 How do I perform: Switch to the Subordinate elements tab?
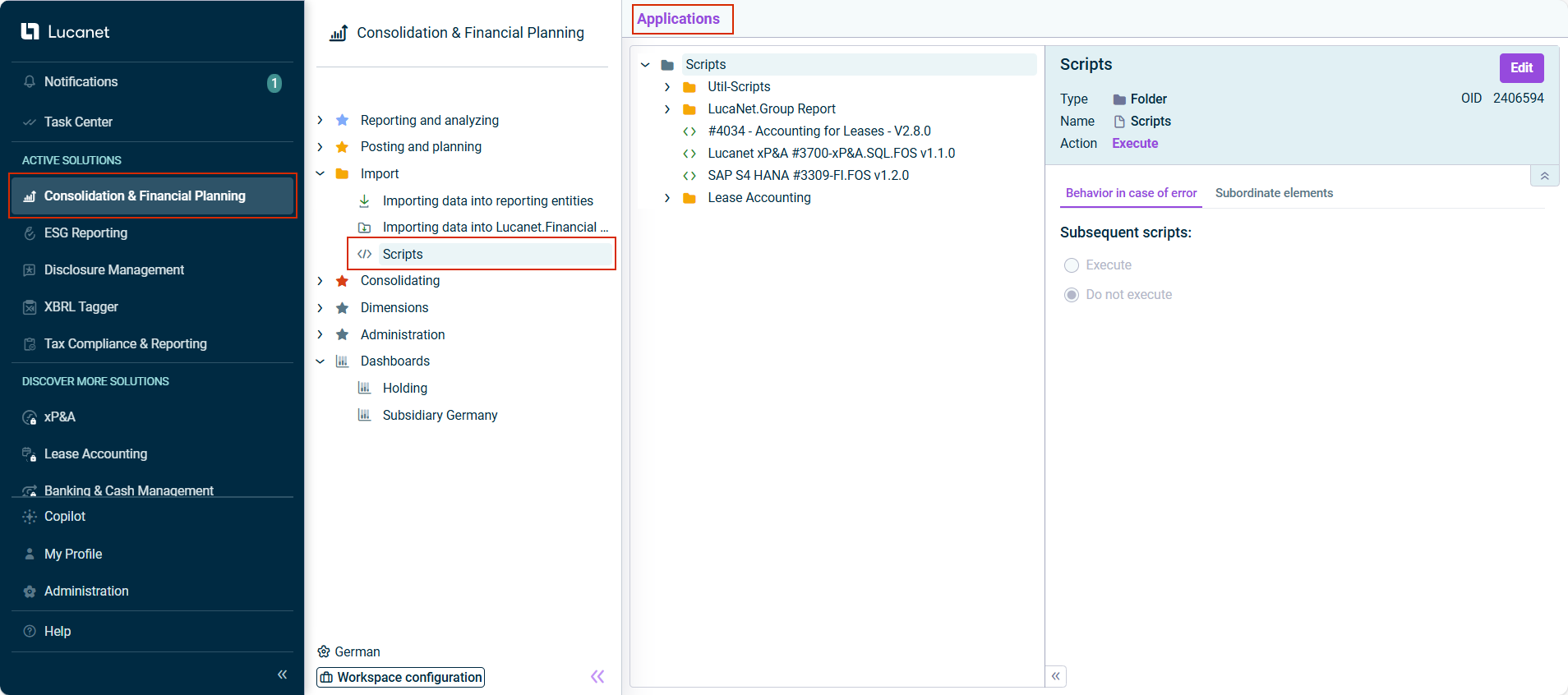tap(1274, 193)
